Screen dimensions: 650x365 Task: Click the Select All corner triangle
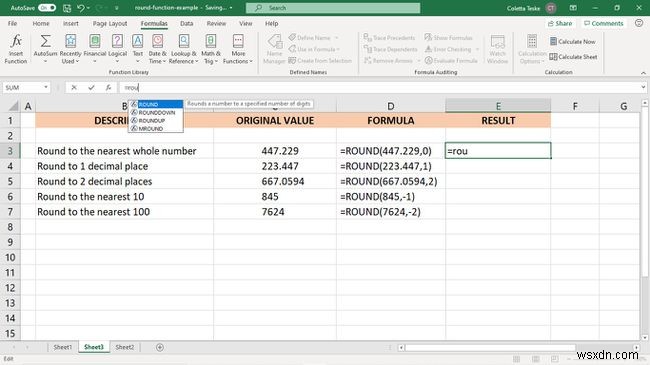[x=12, y=106]
